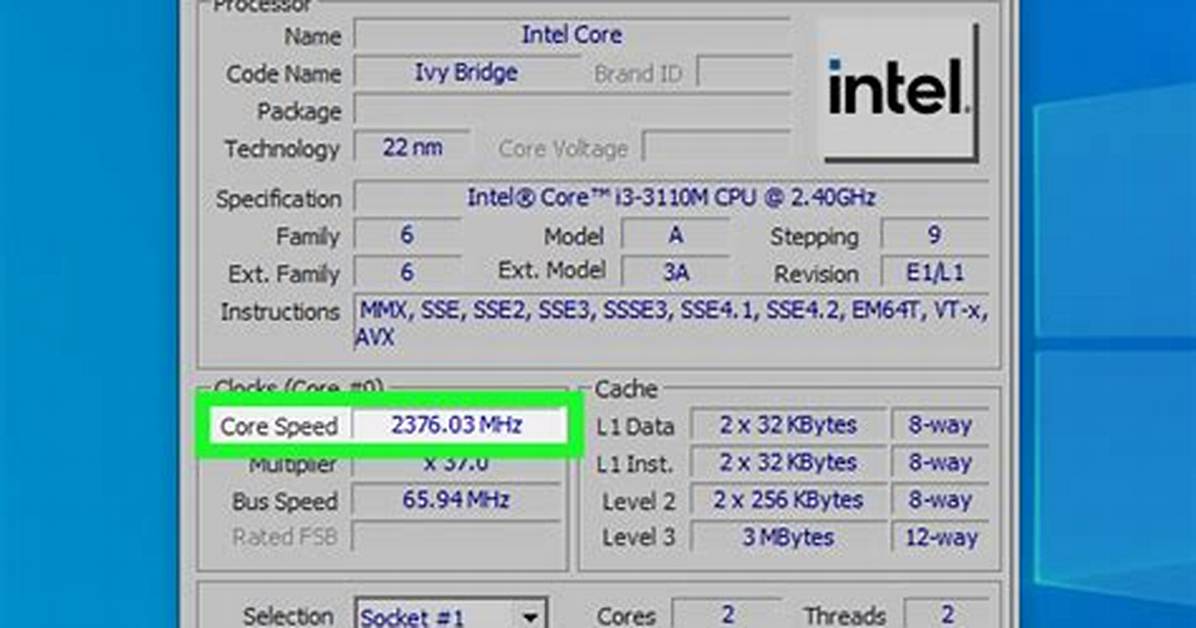Viewport: 1196px width, 628px height.
Task: Click the Instructions list starting with MMX
Action: (x=672, y=324)
